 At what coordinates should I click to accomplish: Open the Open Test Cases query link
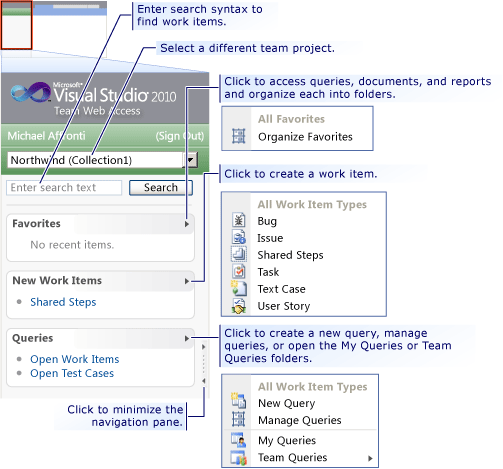(72, 373)
